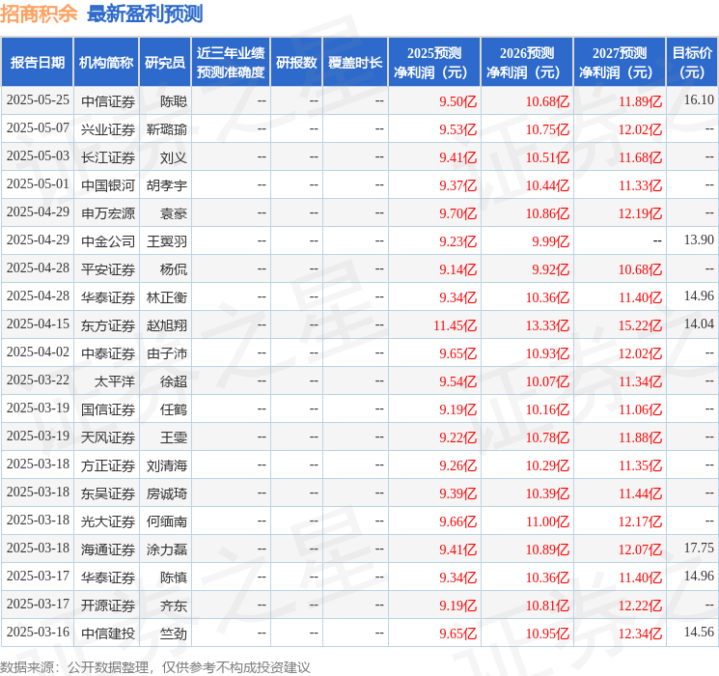Select the 中金公司 institution cell
The width and height of the screenshot is (719, 676).
pos(108,241)
